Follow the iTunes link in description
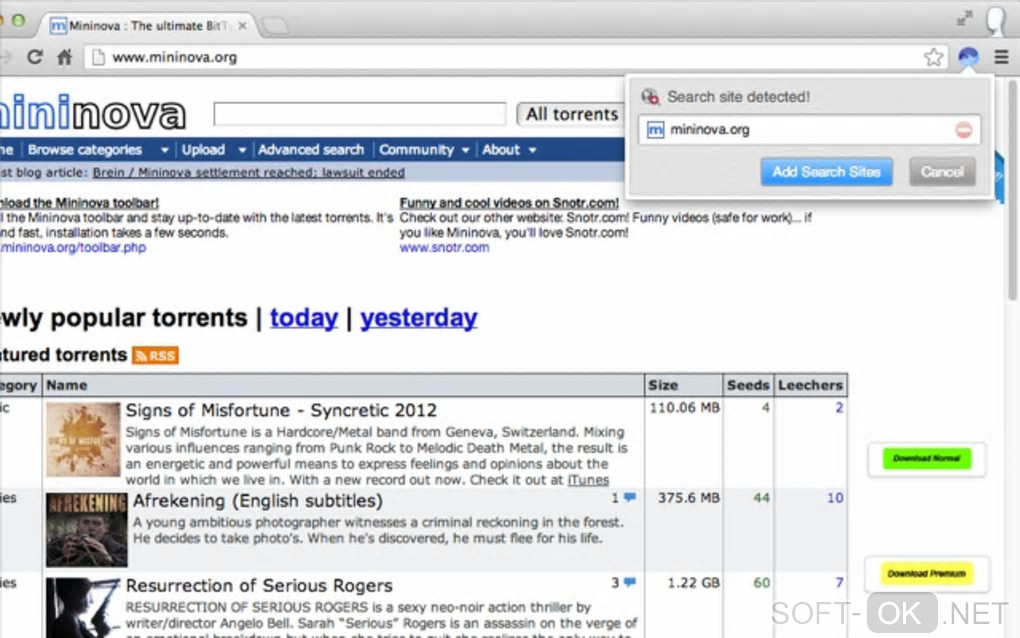This screenshot has width=1020, height=638. tap(588, 480)
